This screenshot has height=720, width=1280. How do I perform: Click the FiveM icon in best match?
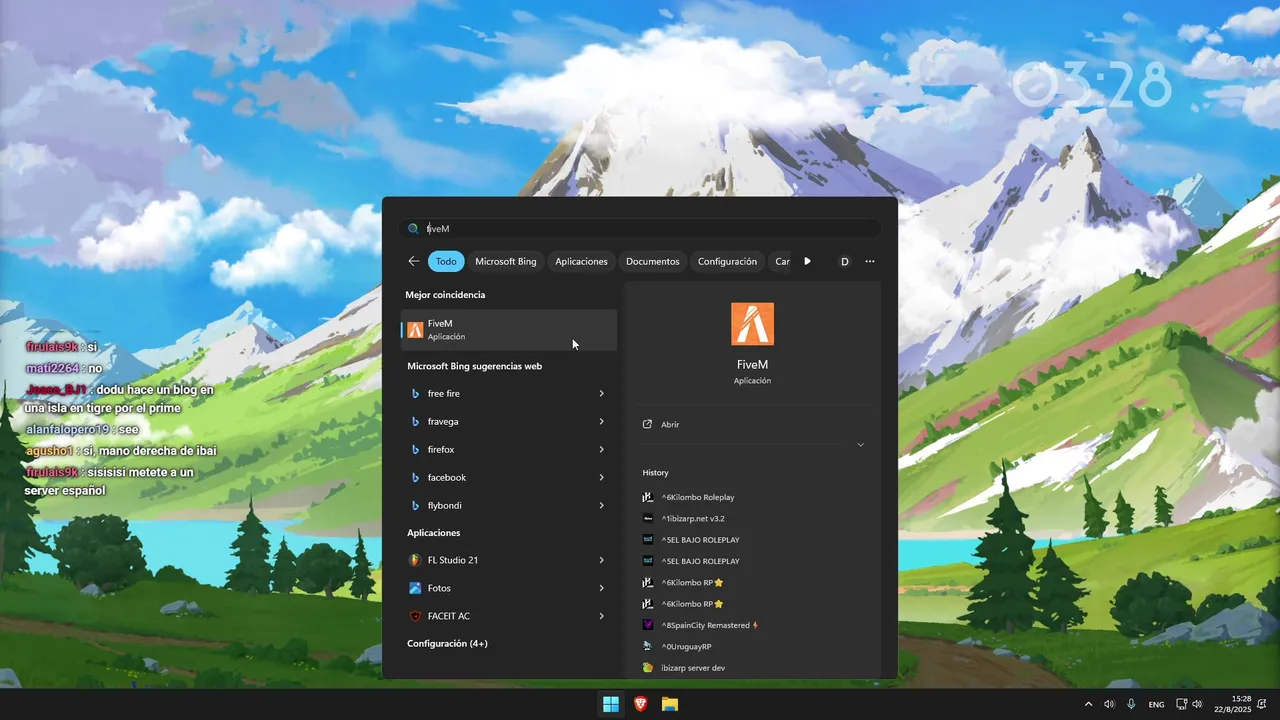[x=415, y=330]
